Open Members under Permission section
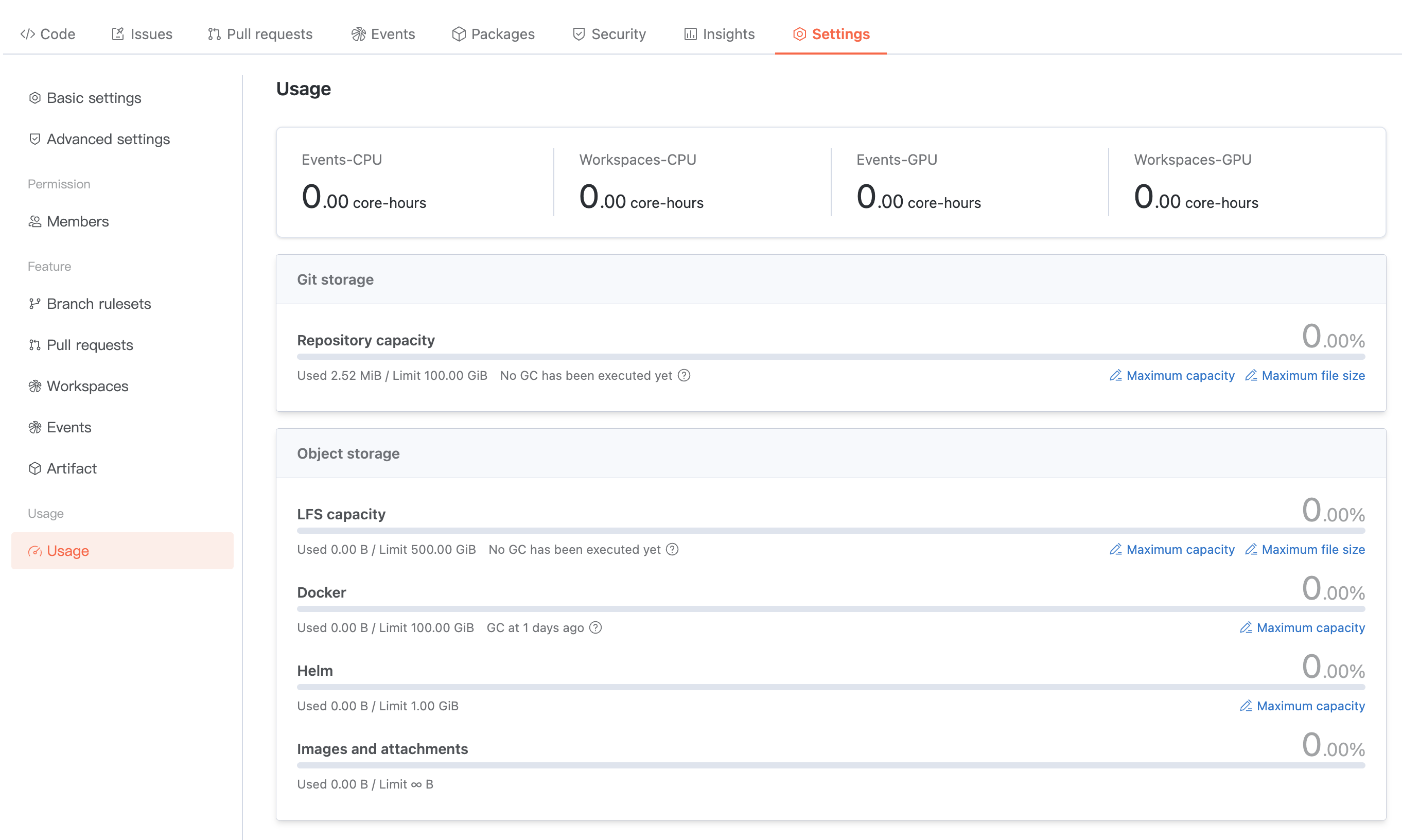Image resolution: width=1402 pixels, height=840 pixels. click(x=77, y=221)
